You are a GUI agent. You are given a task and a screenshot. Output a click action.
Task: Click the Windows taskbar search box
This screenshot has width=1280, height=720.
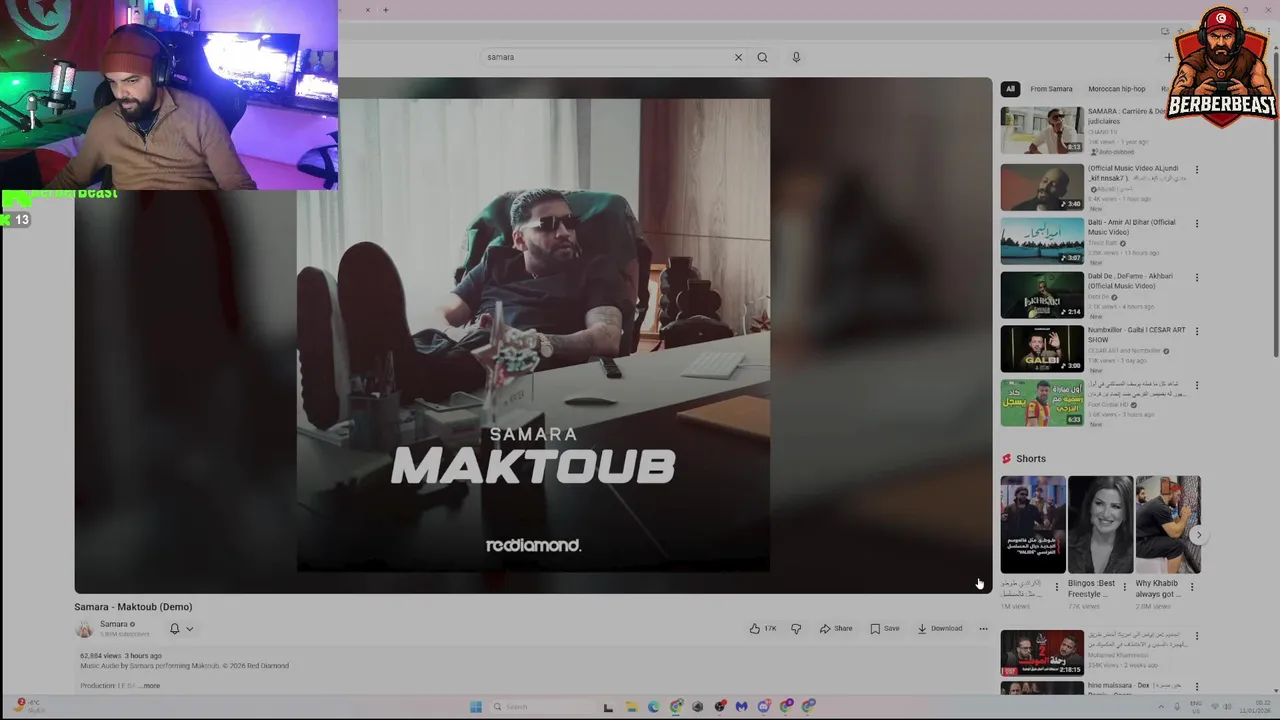(541, 707)
